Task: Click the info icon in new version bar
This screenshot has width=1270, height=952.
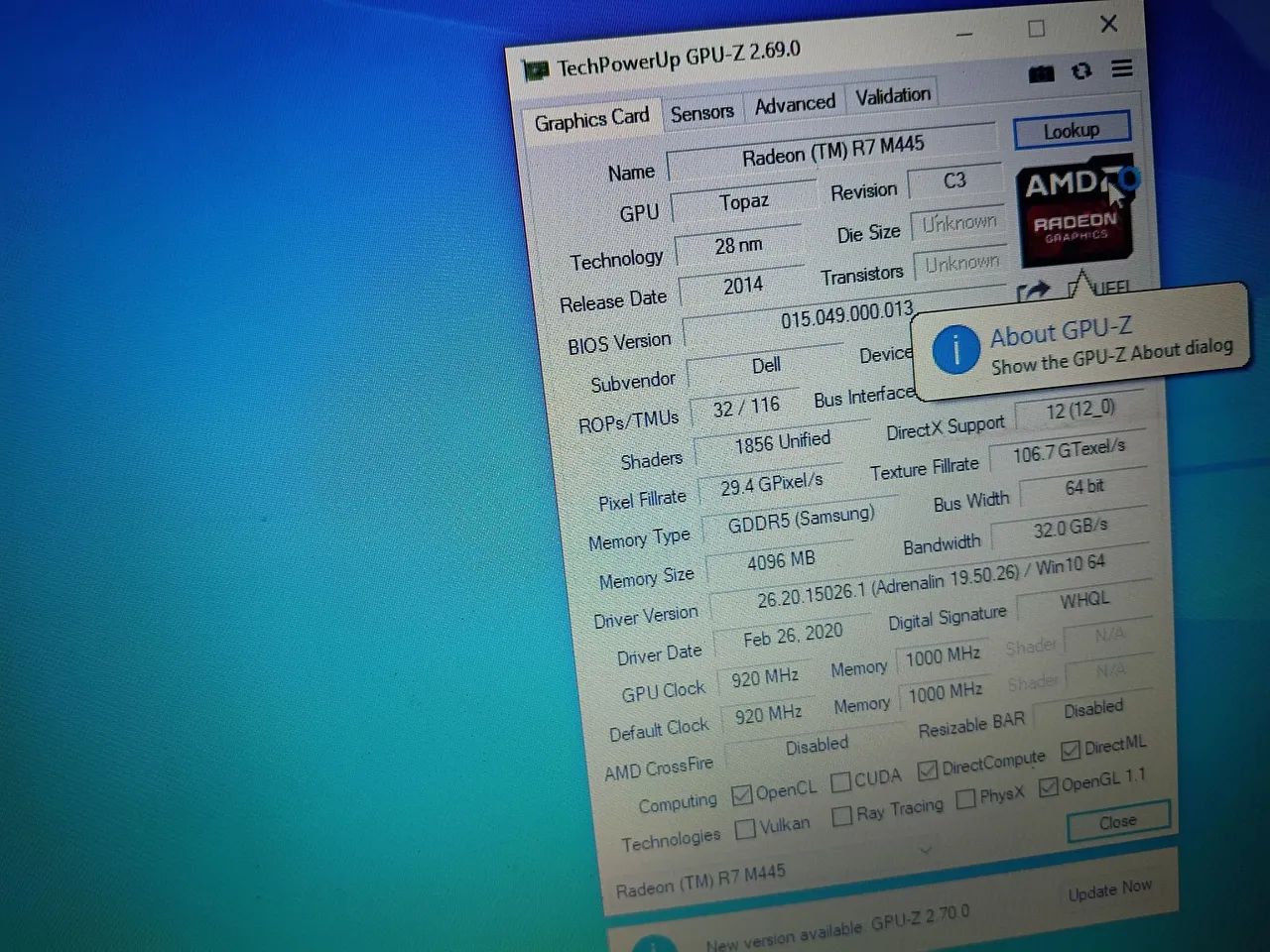Action: pos(652,943)
